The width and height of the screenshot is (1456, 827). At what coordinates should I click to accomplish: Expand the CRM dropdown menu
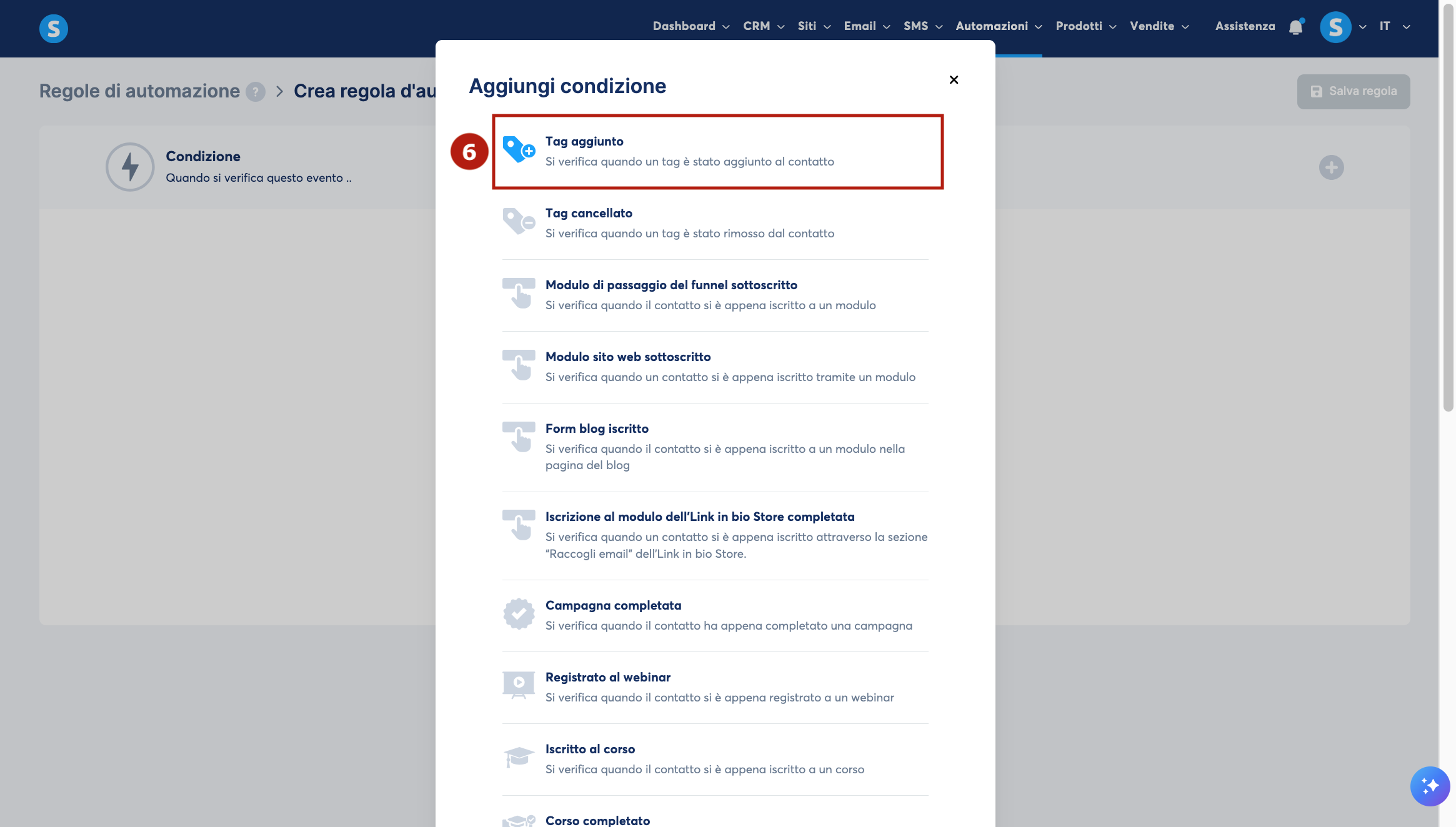[764, 26]
